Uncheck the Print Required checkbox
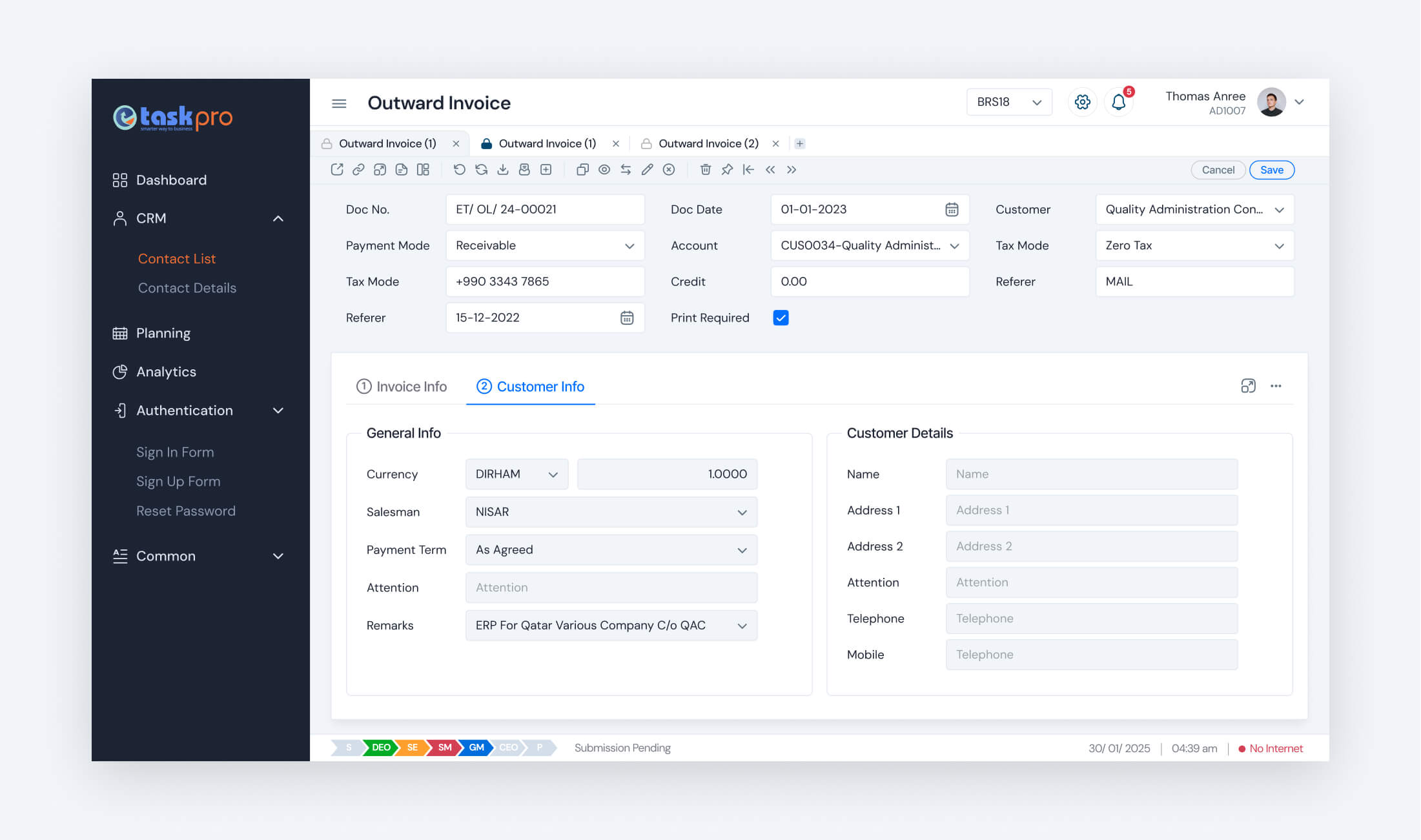This screenshot has height=840, width=1421. pyautogui.click(x=781, y=318)
